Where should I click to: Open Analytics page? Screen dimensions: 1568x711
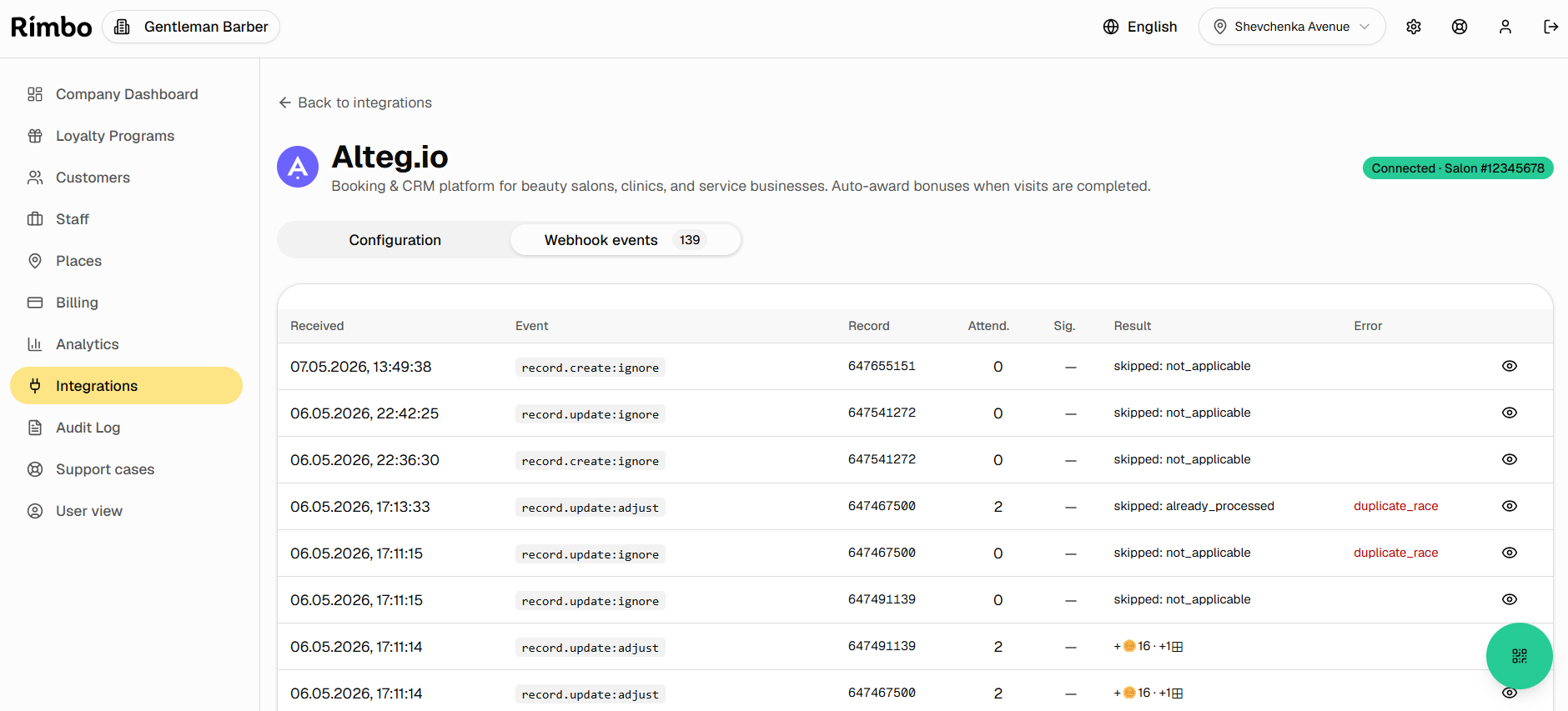click(127, 344)
